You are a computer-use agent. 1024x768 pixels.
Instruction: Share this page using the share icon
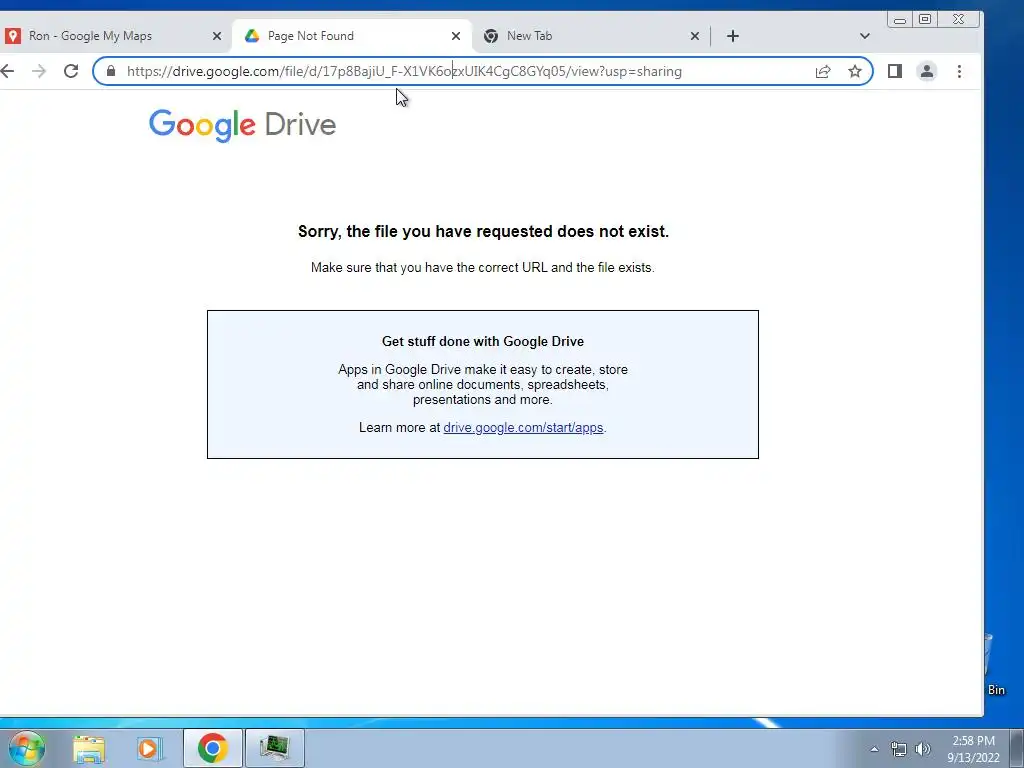pos(823,71)
